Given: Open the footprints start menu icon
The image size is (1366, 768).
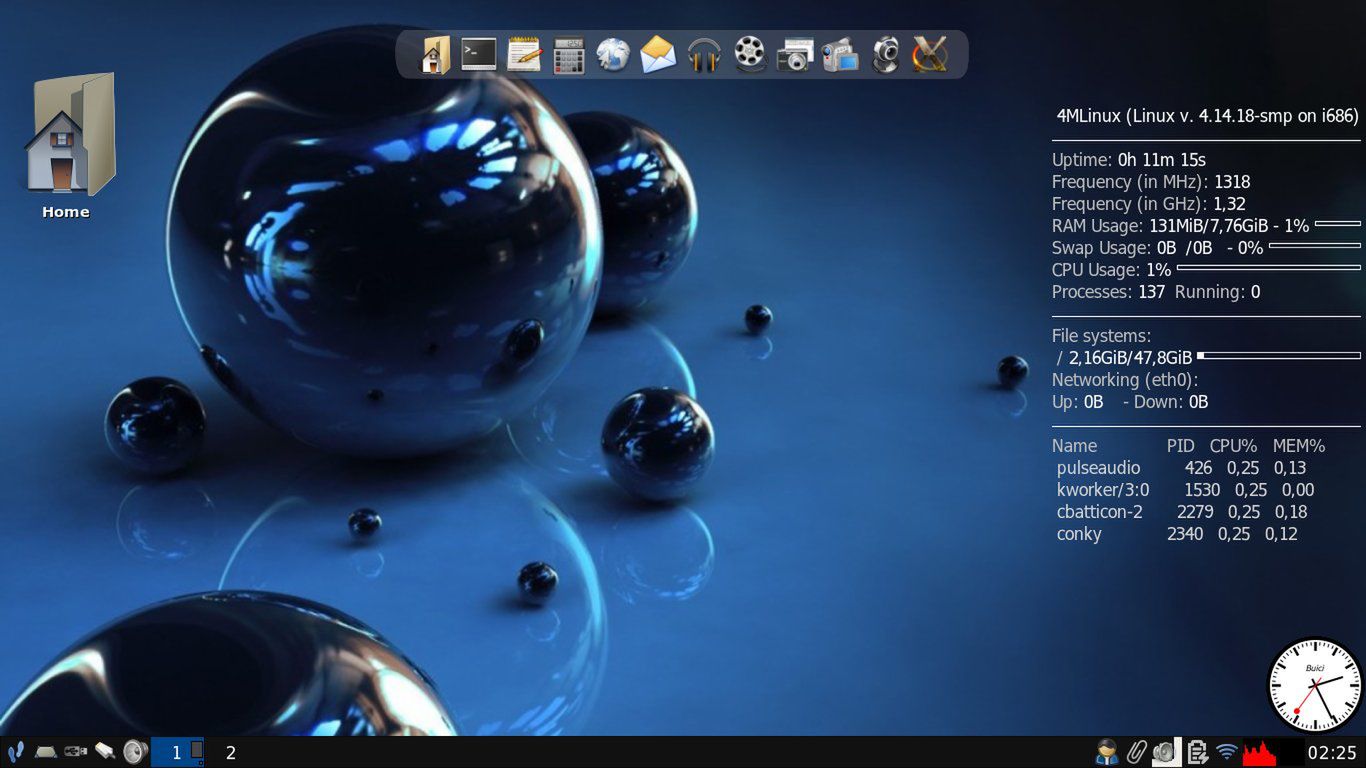Looking at the screenshot, I should pos(15,752).
